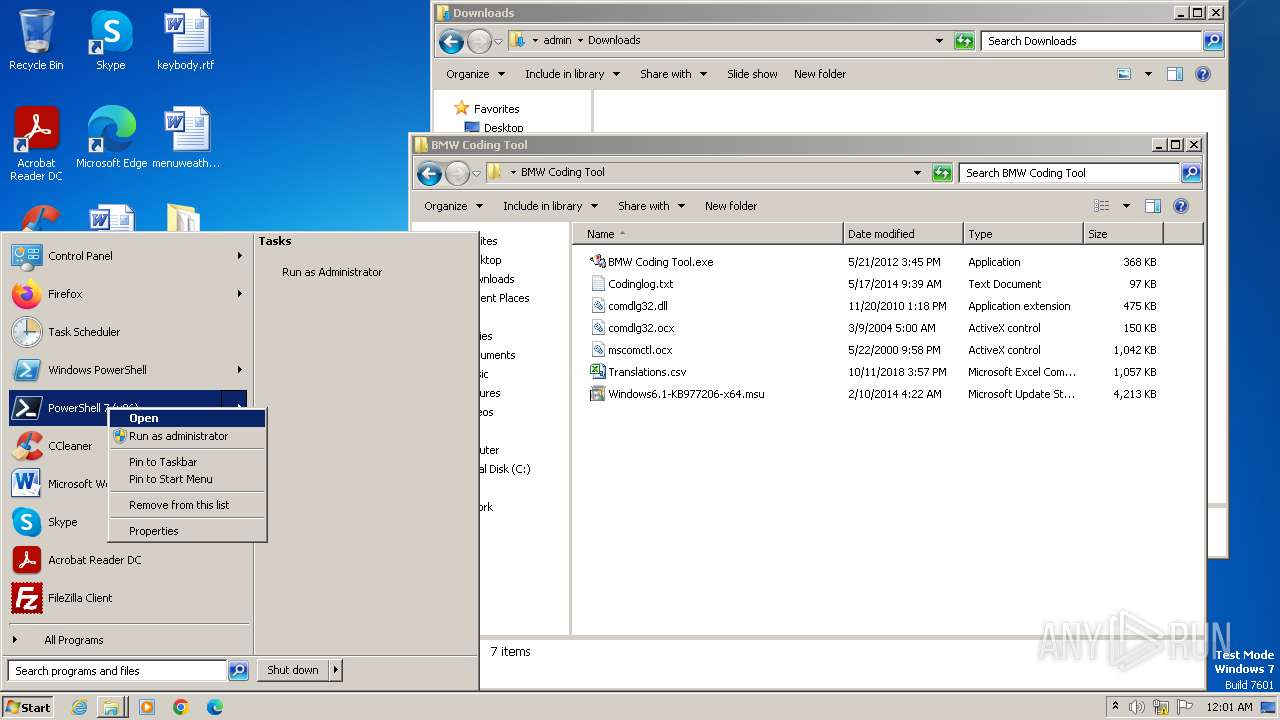Sort by Date modified column
The image size is (1280, 720).
click(903, 234)
